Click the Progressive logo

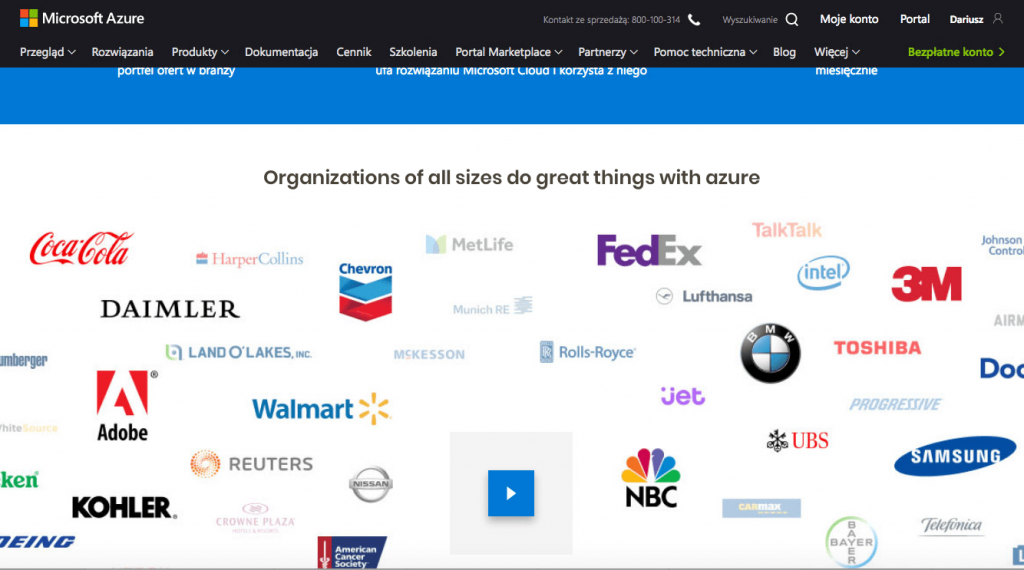[x=895, y=404]
